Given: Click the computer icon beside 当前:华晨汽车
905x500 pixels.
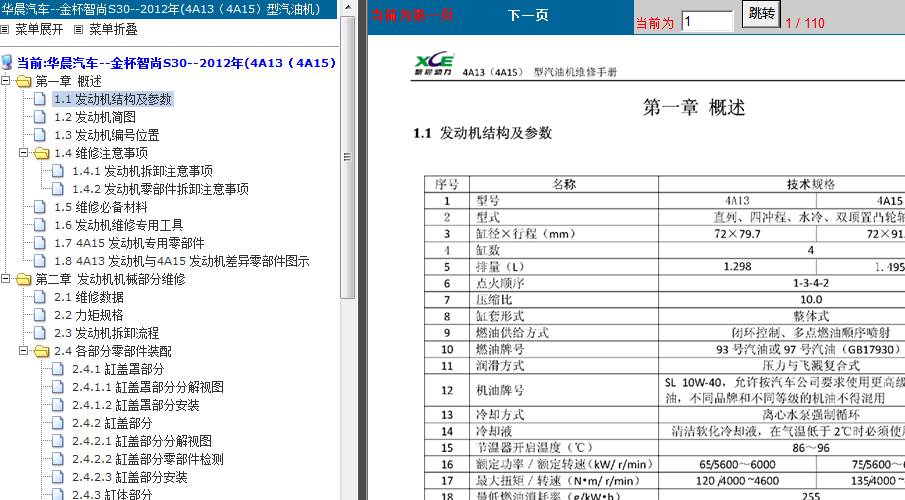Looking at the screenshot, I should tap(7, 62).
